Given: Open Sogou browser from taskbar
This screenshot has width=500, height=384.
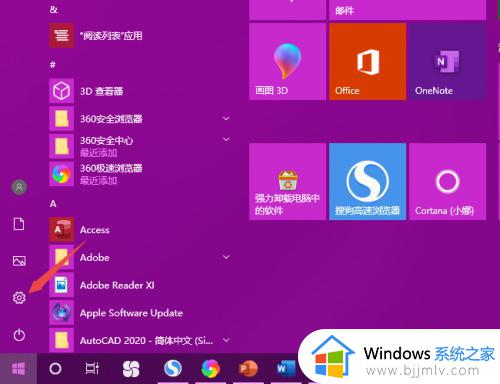Looking at the screenshot, I should pos(173,368).
